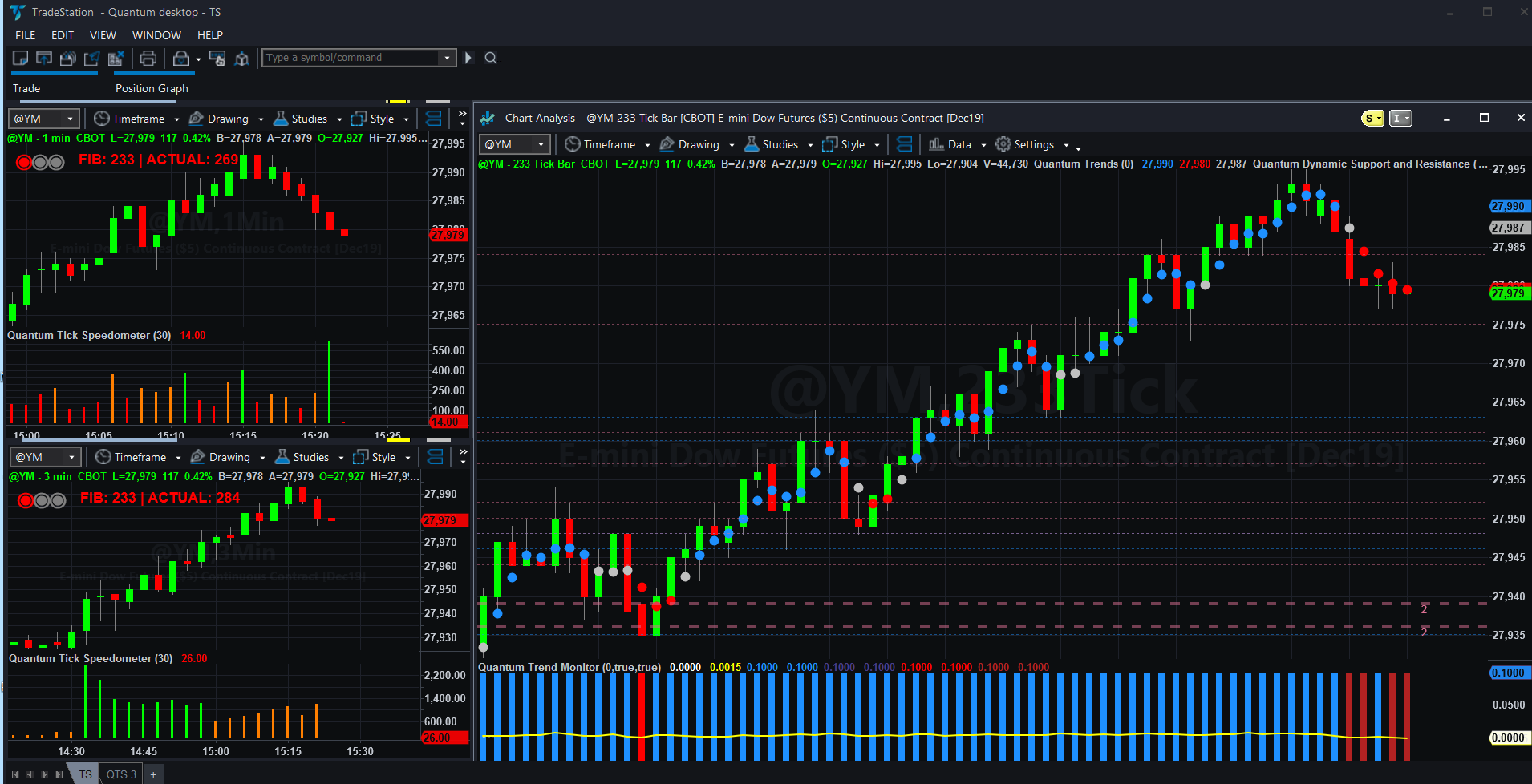1532x784 pixels.
Task: Click the open desktop upload icon
Action: click(x=45, y=58)
